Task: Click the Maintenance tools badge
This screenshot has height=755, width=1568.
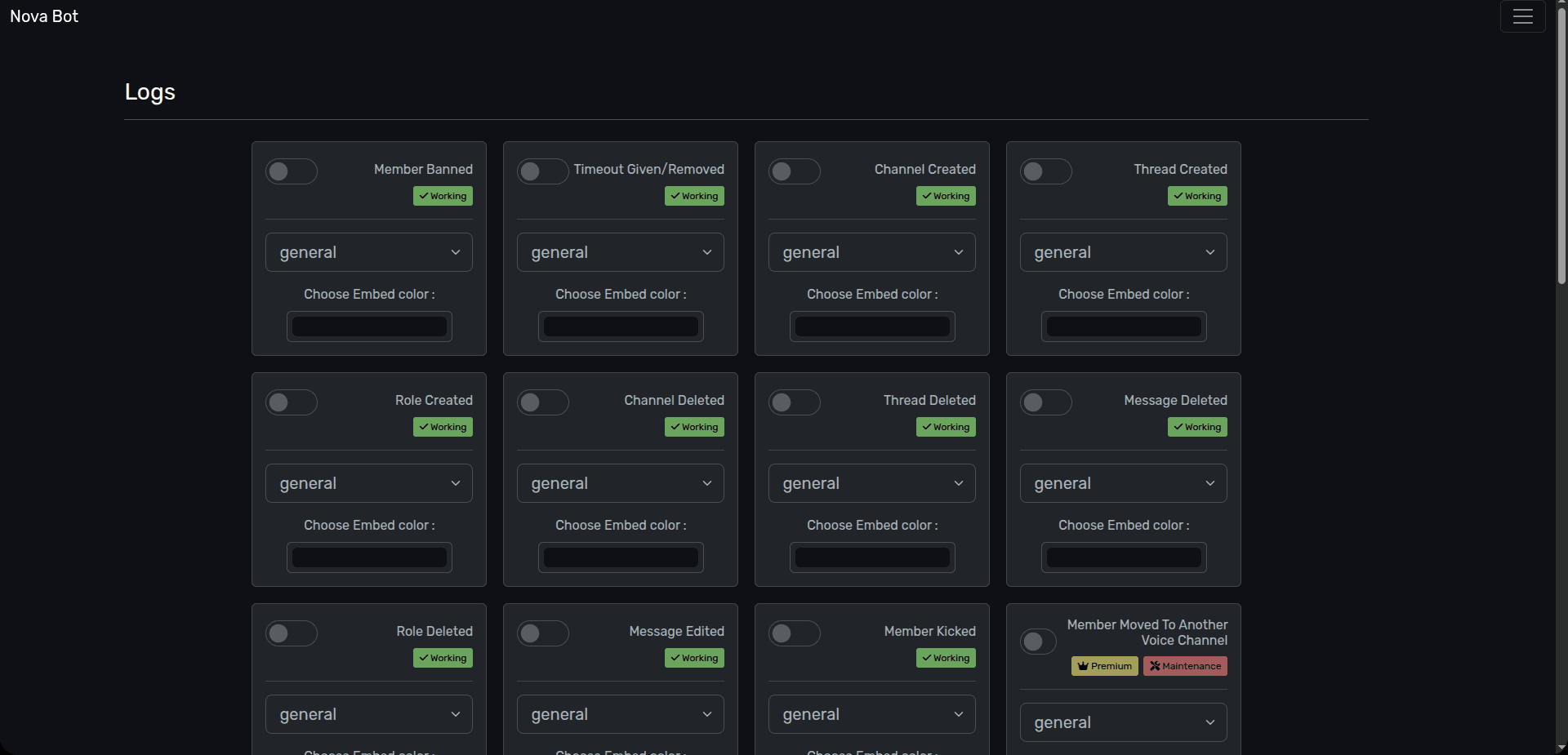Action: click(x=1185, y=666)
